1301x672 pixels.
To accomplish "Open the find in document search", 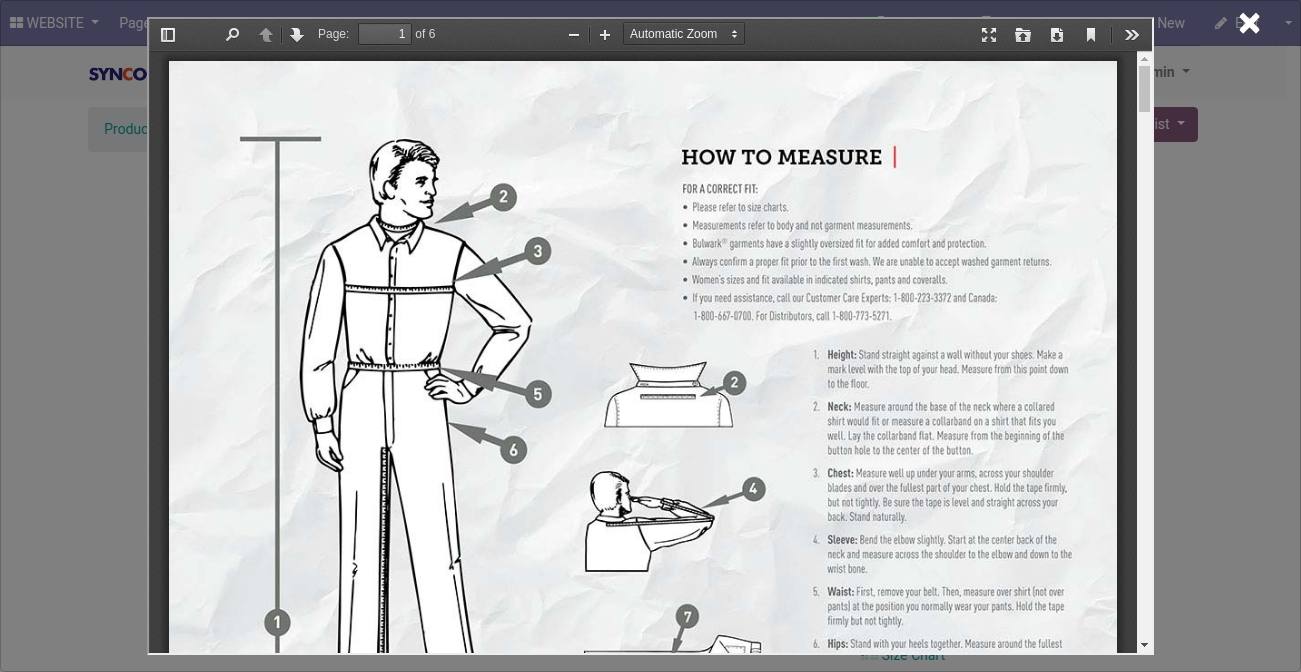I will [x=232, y=35].
